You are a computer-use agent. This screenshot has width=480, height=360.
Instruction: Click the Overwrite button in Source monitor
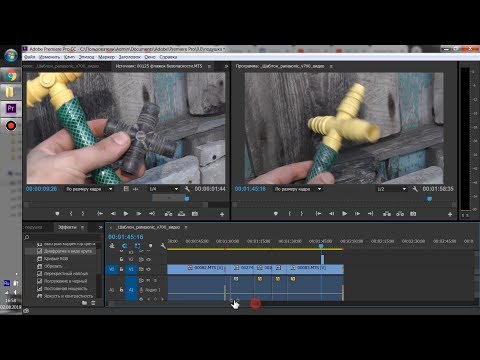182,214
